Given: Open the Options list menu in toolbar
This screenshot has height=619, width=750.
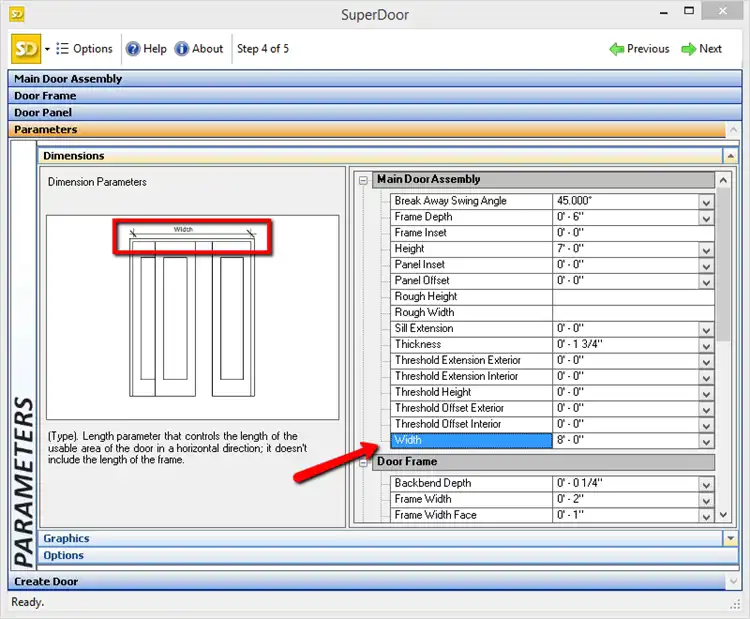Looking at the screenshot, I should tap(84, 48).
